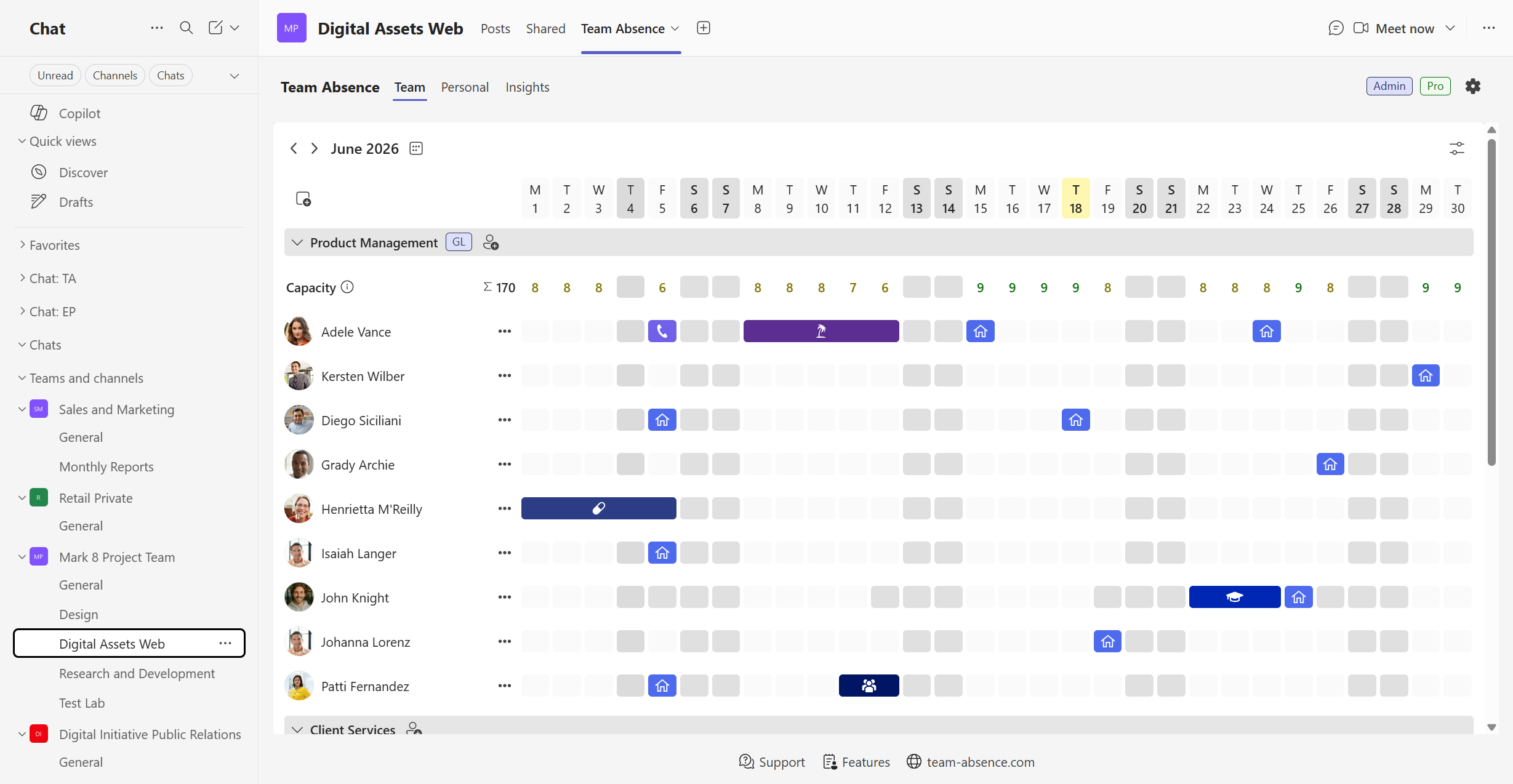Switch to Posts tab
This screenshot has width=1513, height=784.
tap(496, 28)
